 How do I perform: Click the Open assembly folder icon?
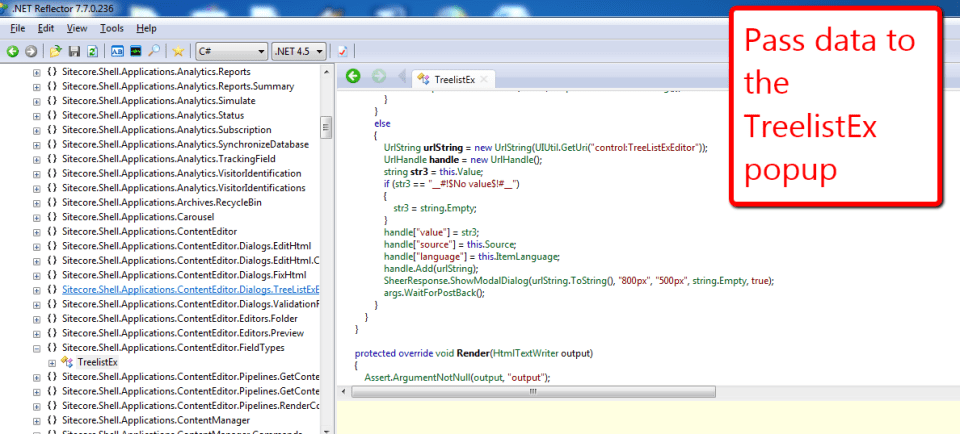(57, 50)
